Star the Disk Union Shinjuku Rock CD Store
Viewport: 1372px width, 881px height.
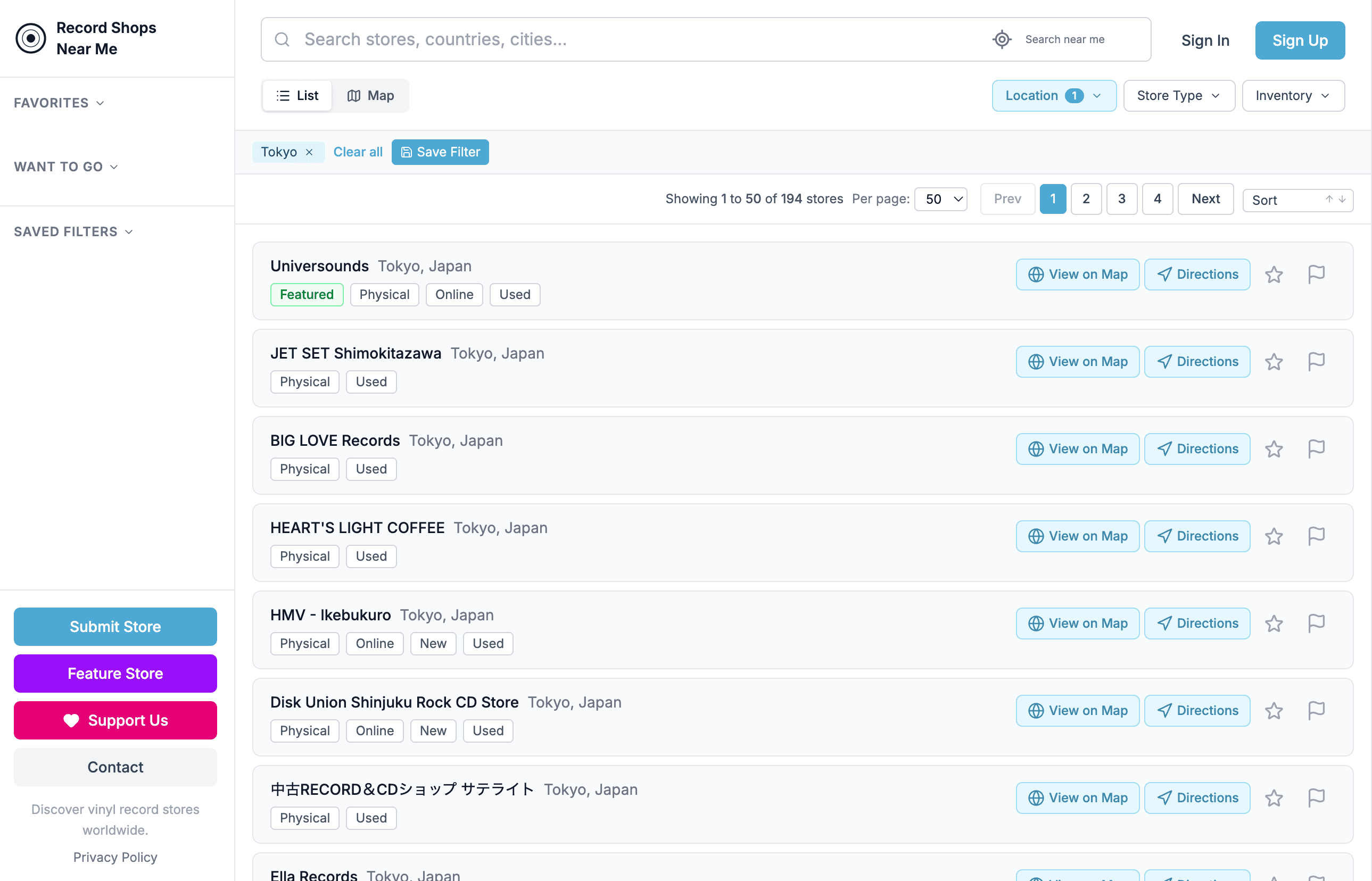click(1274, 711)
